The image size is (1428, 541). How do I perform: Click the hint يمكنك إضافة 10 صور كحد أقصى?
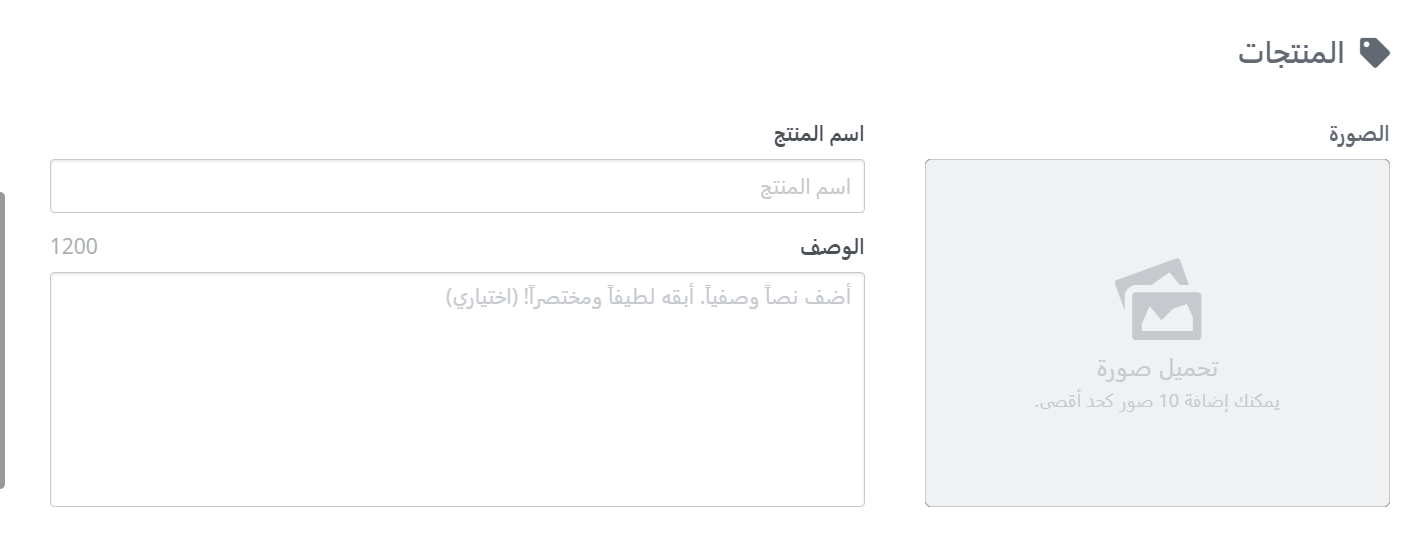click(1157, 402)
